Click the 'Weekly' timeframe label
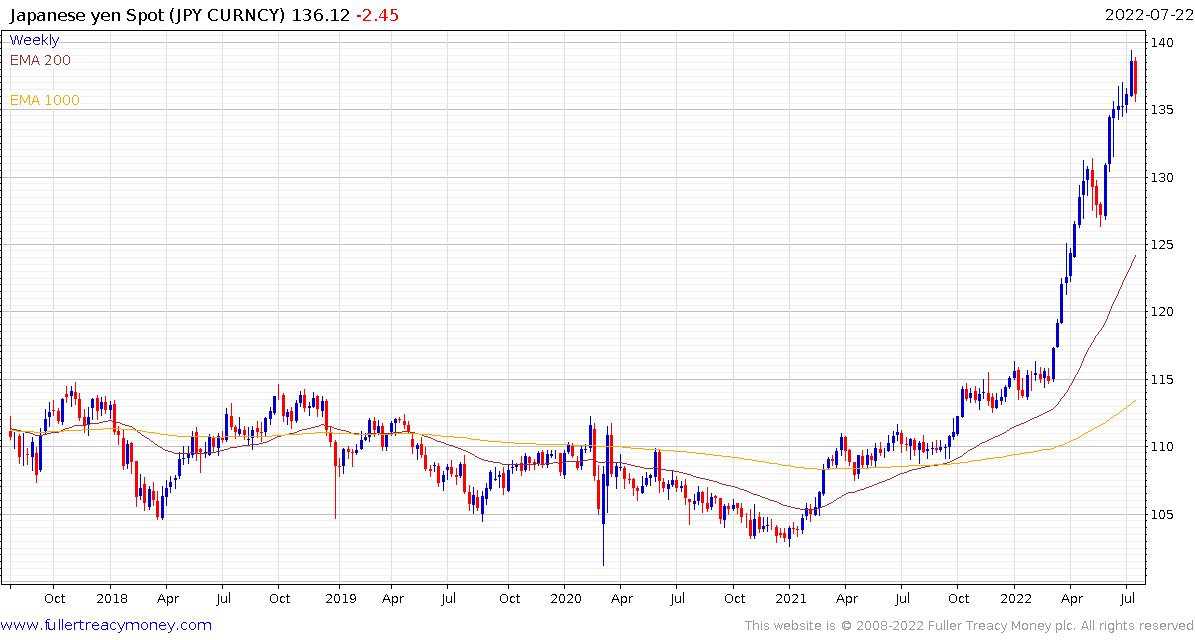Viewport: 1195px width, 640px height. [34, 40]
